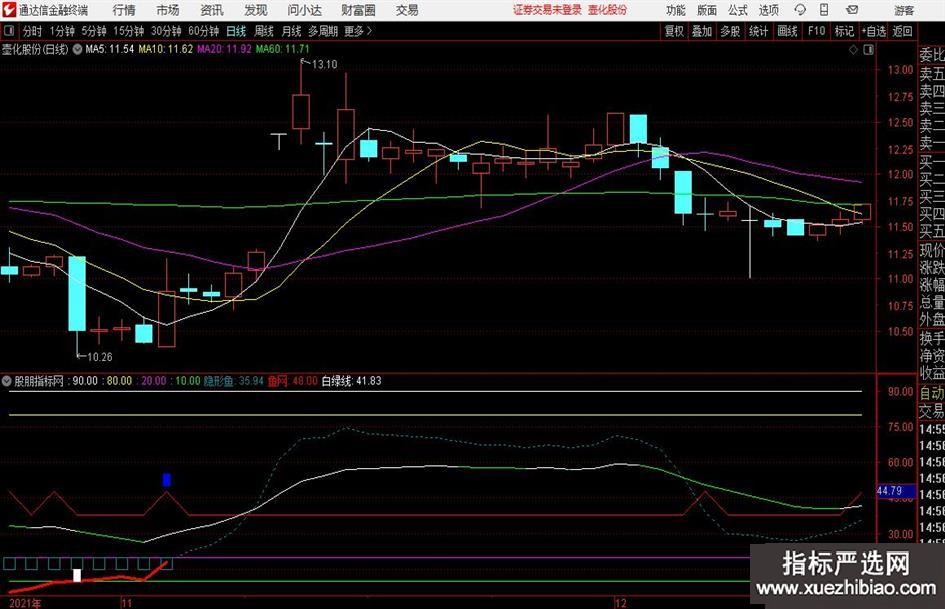Add stock with +自选 button

point(873,31)
